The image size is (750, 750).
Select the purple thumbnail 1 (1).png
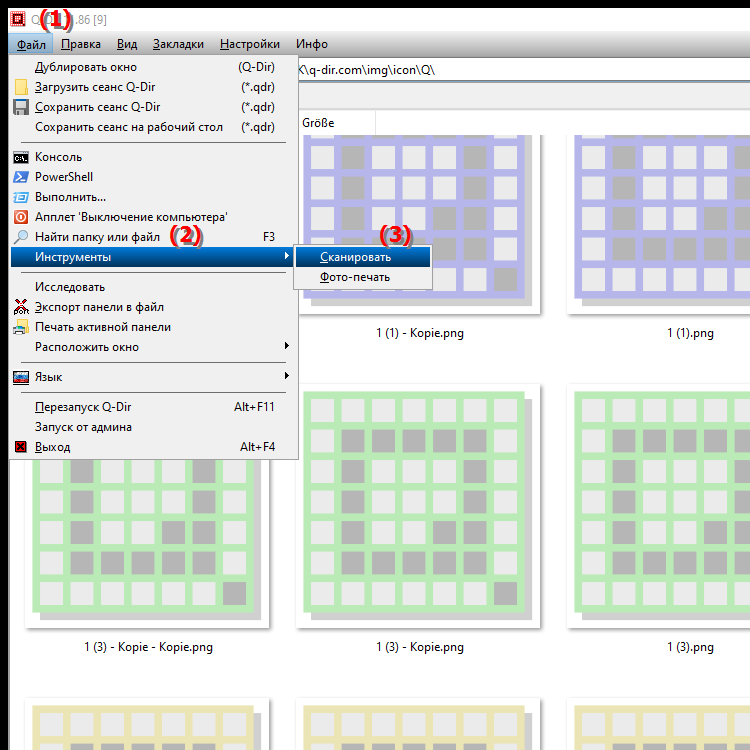coord(658,224)
